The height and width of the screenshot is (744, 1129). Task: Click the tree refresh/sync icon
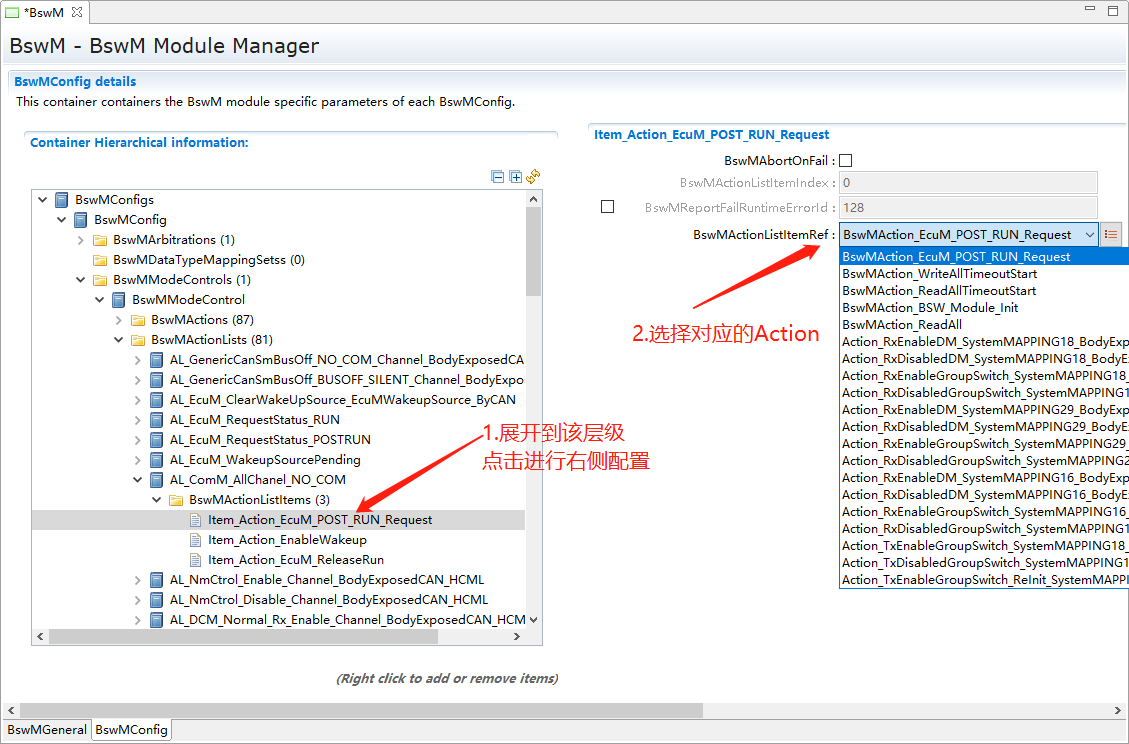534,177
